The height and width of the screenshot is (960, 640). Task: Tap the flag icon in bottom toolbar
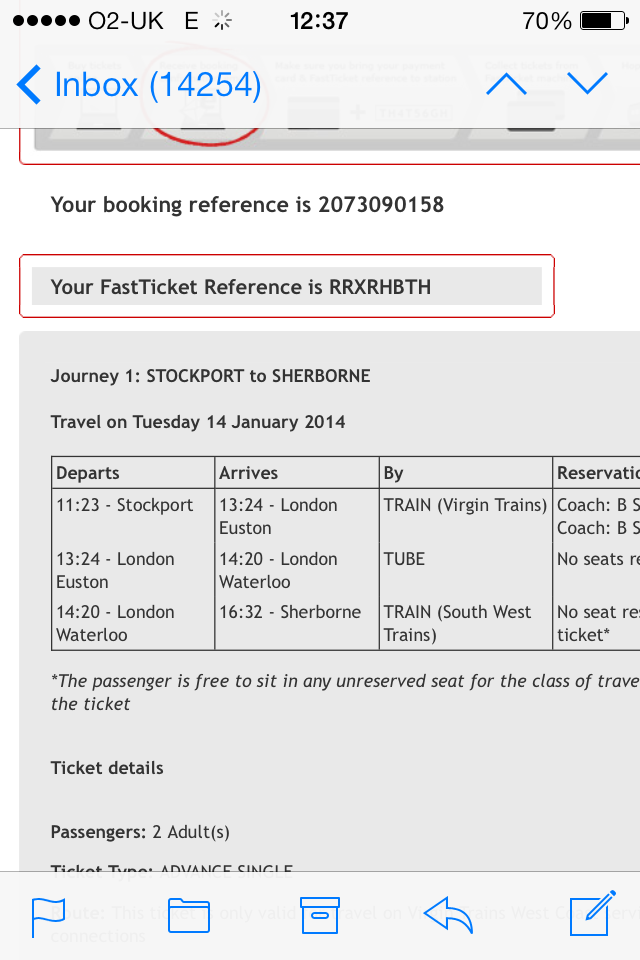[x=48, y=915]
